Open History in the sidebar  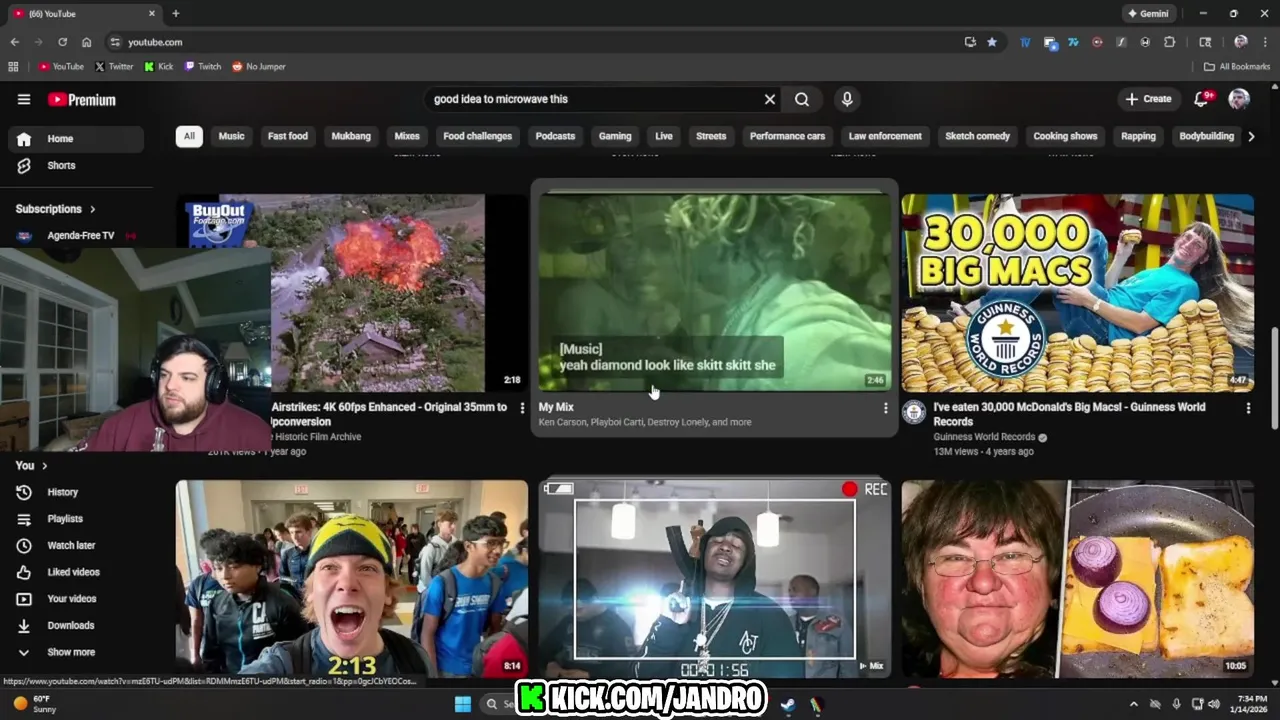point(78,492)
